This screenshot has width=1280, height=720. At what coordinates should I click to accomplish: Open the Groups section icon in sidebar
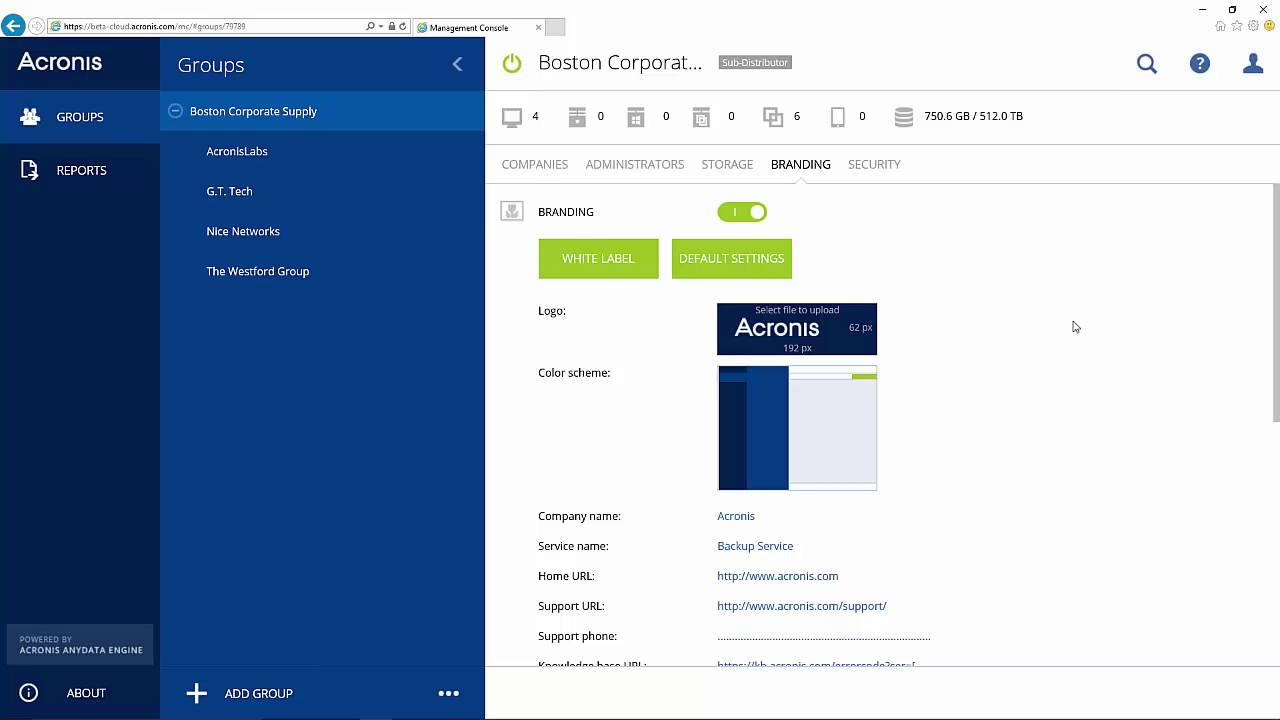(x=30, y=117)
